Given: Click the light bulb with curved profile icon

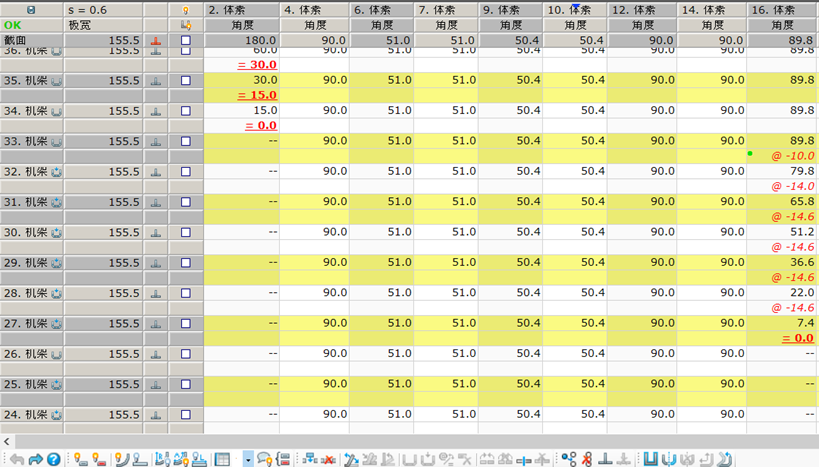Looking at the screenshot, I should tap(122, 459).
